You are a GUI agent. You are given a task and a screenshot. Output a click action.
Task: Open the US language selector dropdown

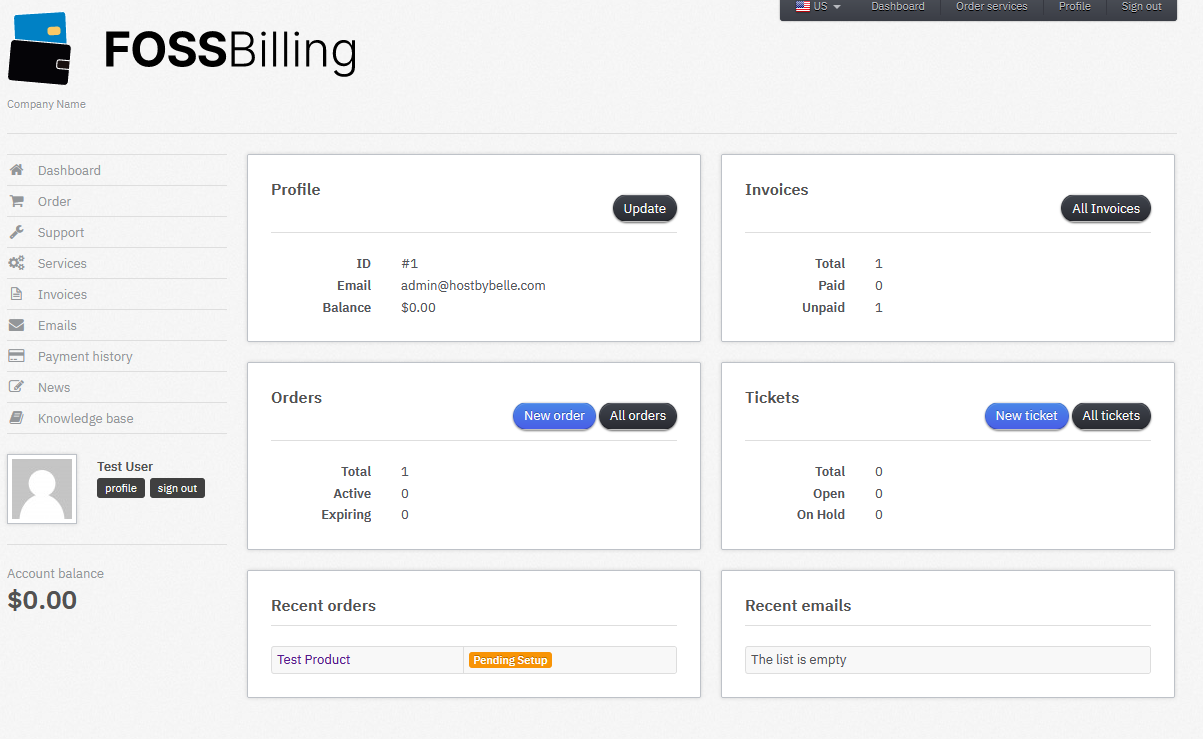[817, 6]
